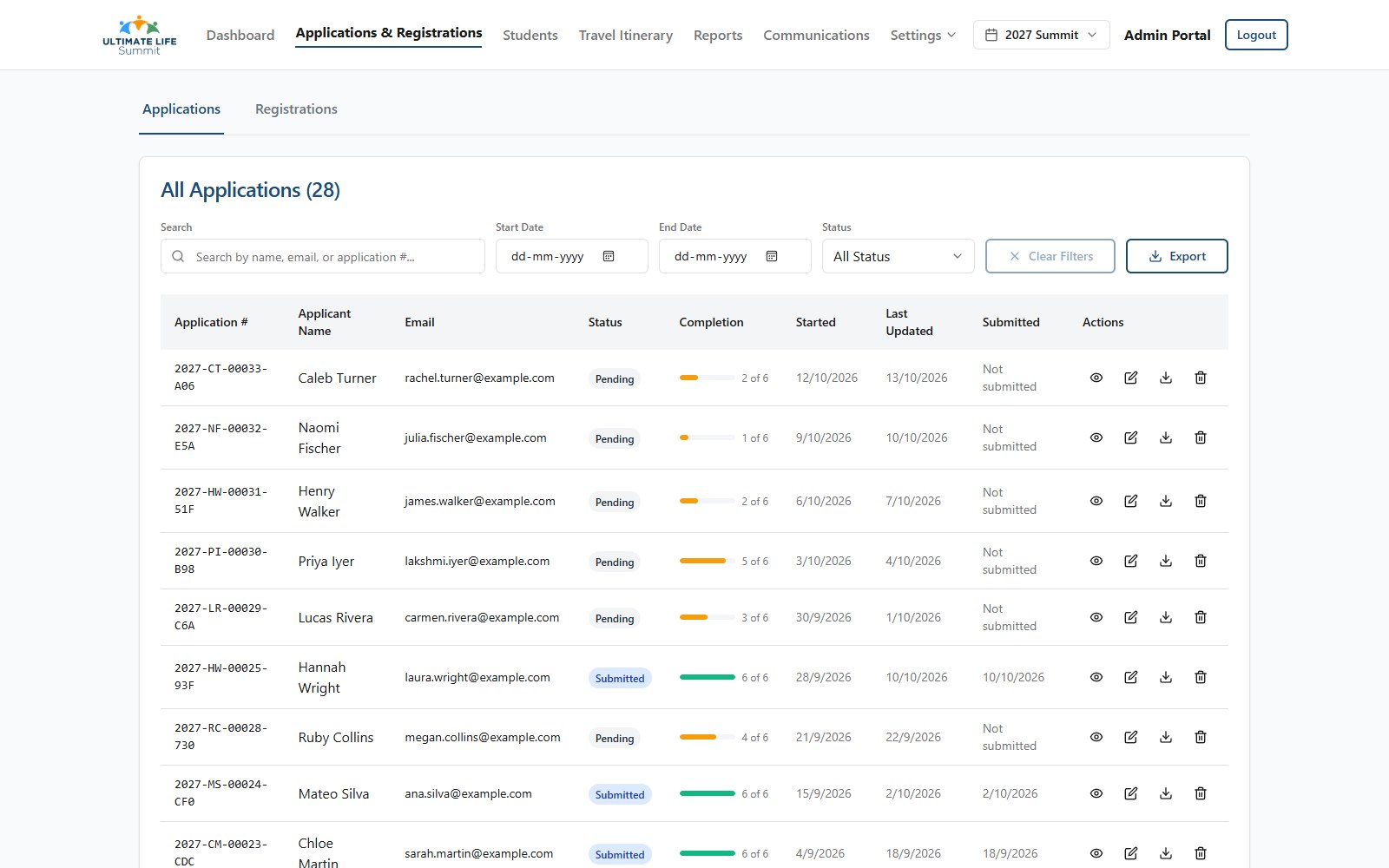The image size is (1389, 868).
Task: Click Priya Iyer's 5 of 6 progress bar
Action: pos(707,561)
